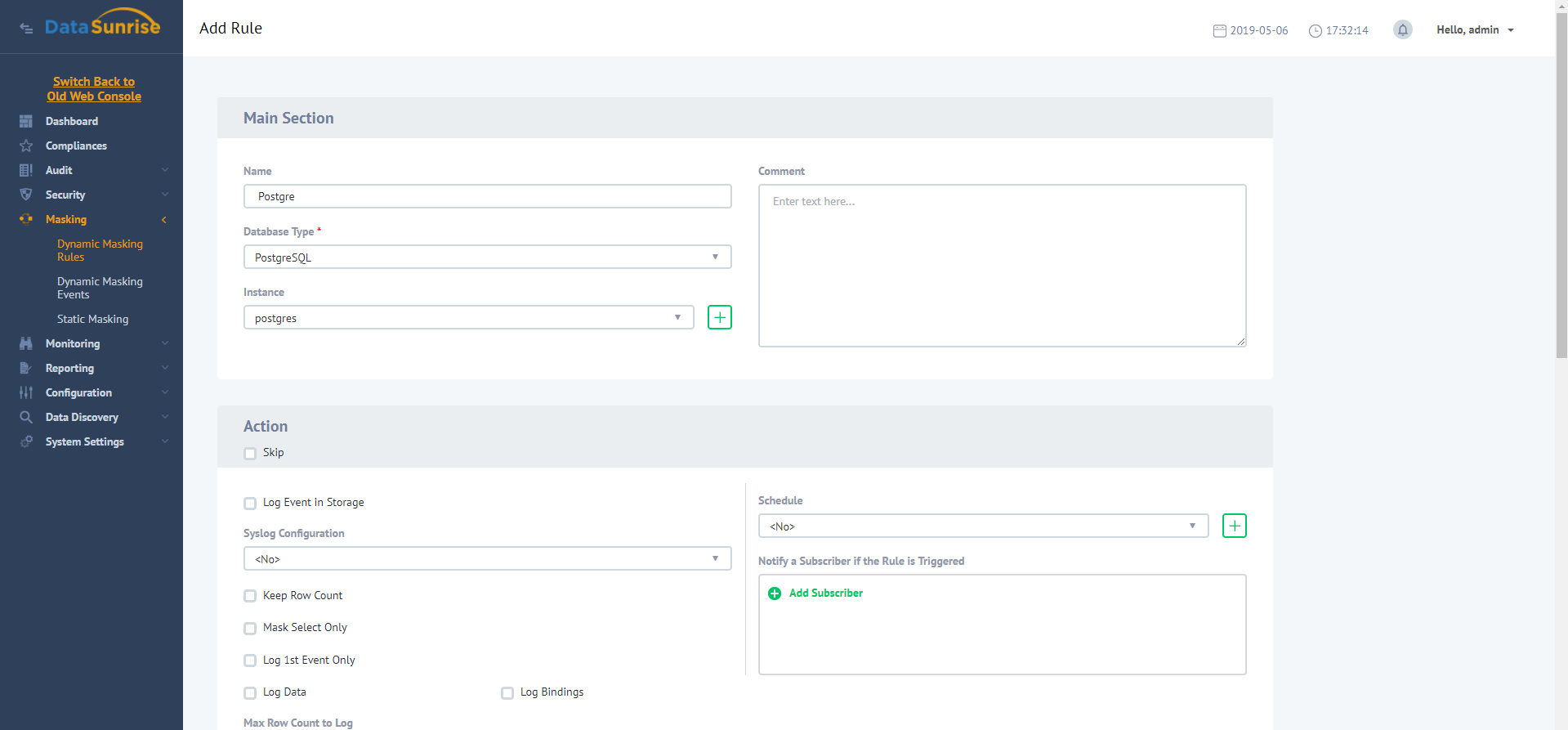1568x730 pixels.
Task: Click the Compliances star icon
Action: point(26,146)
